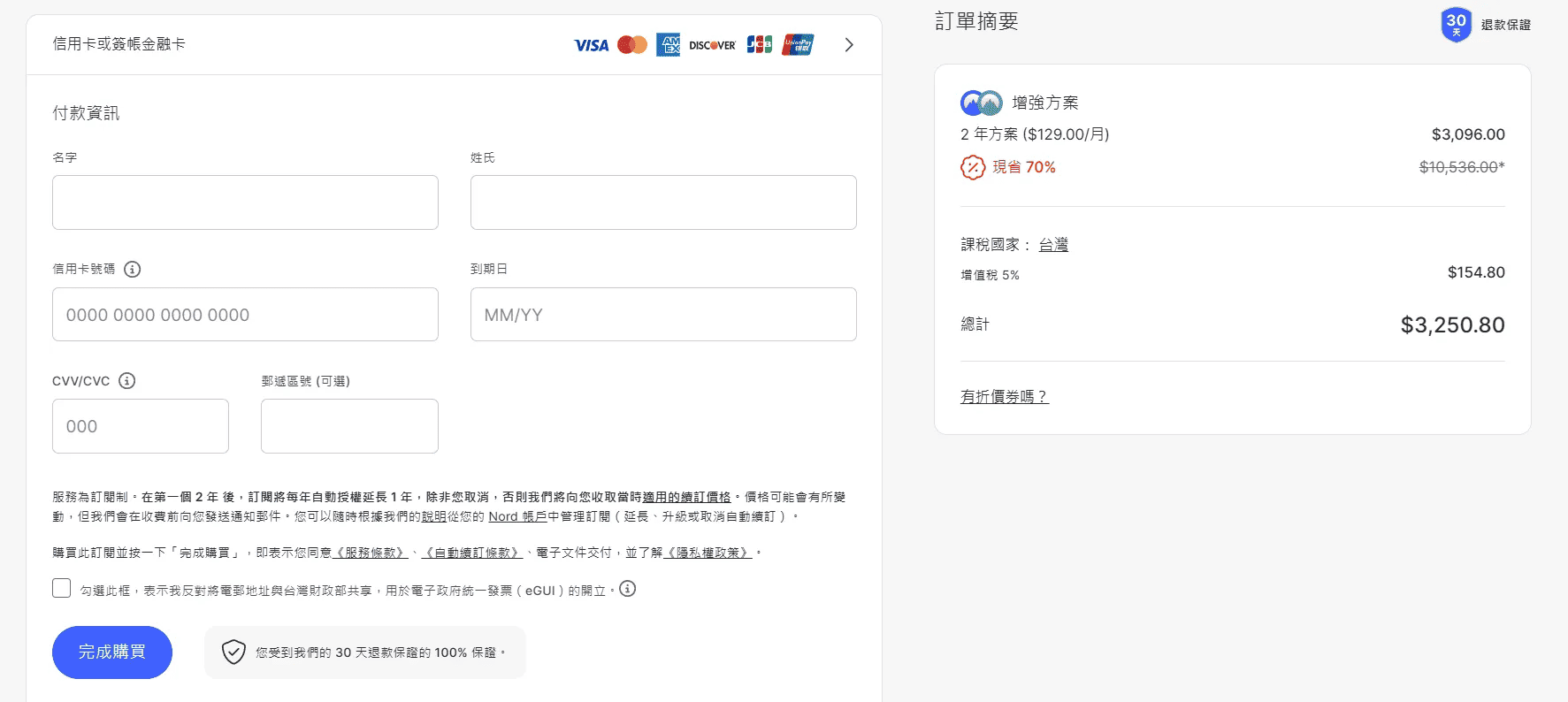Open the 隱私權政策 privacy policy link
The width and height of the screenshot is (1568, 702).
click(708, 553)
